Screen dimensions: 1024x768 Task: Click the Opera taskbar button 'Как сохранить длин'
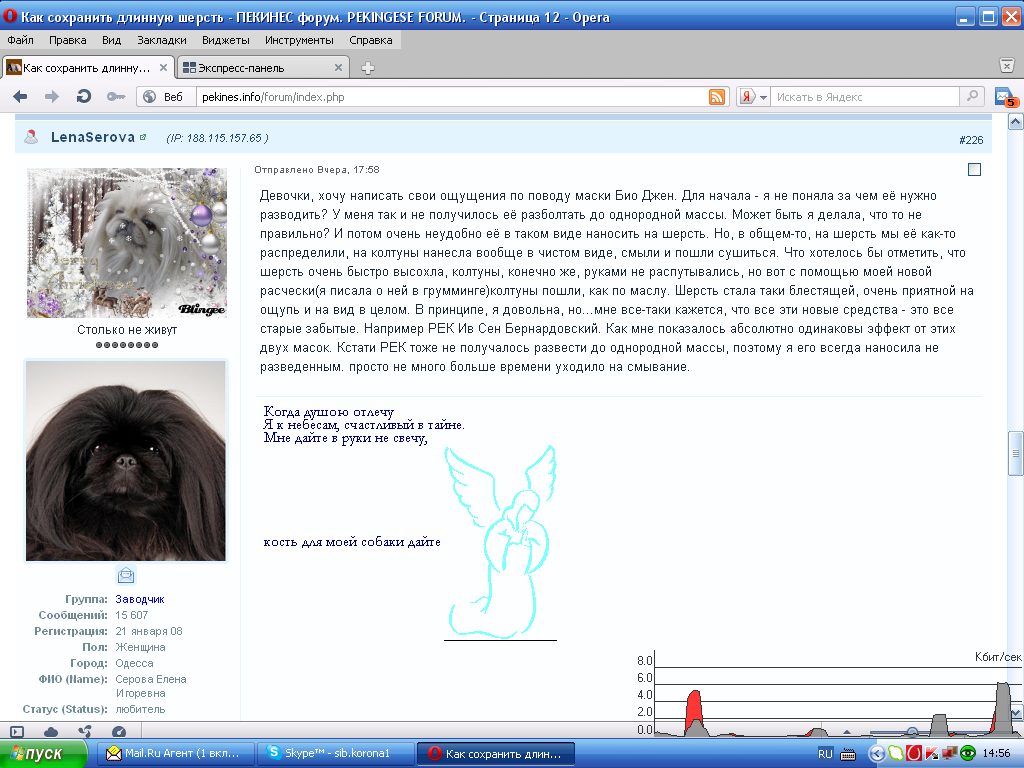(495, 754)
